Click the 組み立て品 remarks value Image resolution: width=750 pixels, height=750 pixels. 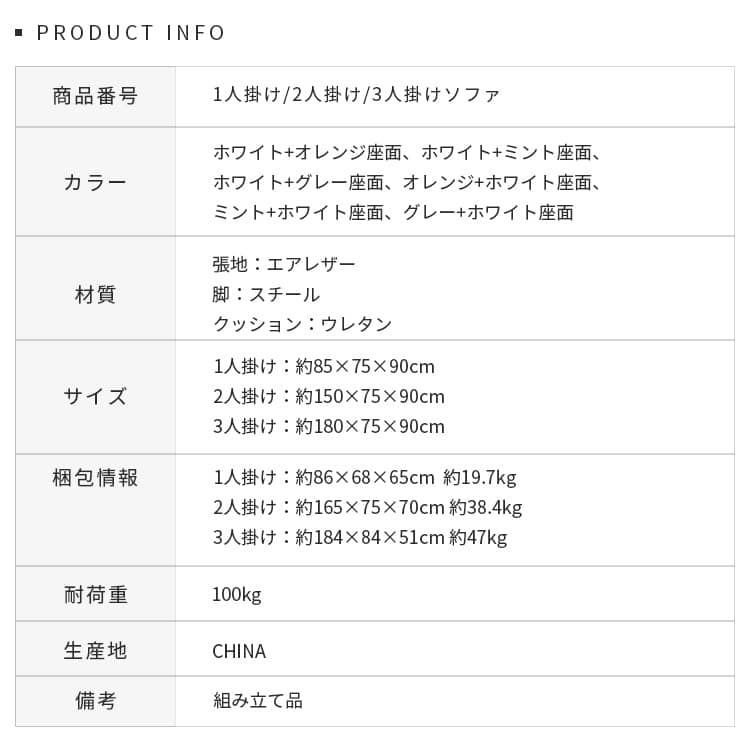(x=258, y=700)
